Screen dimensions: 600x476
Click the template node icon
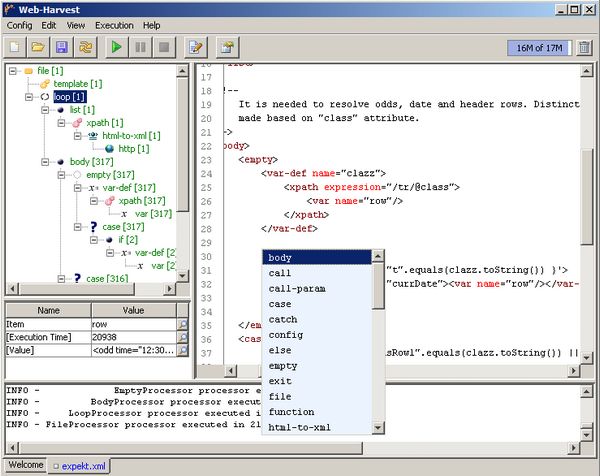pos(45,84)
